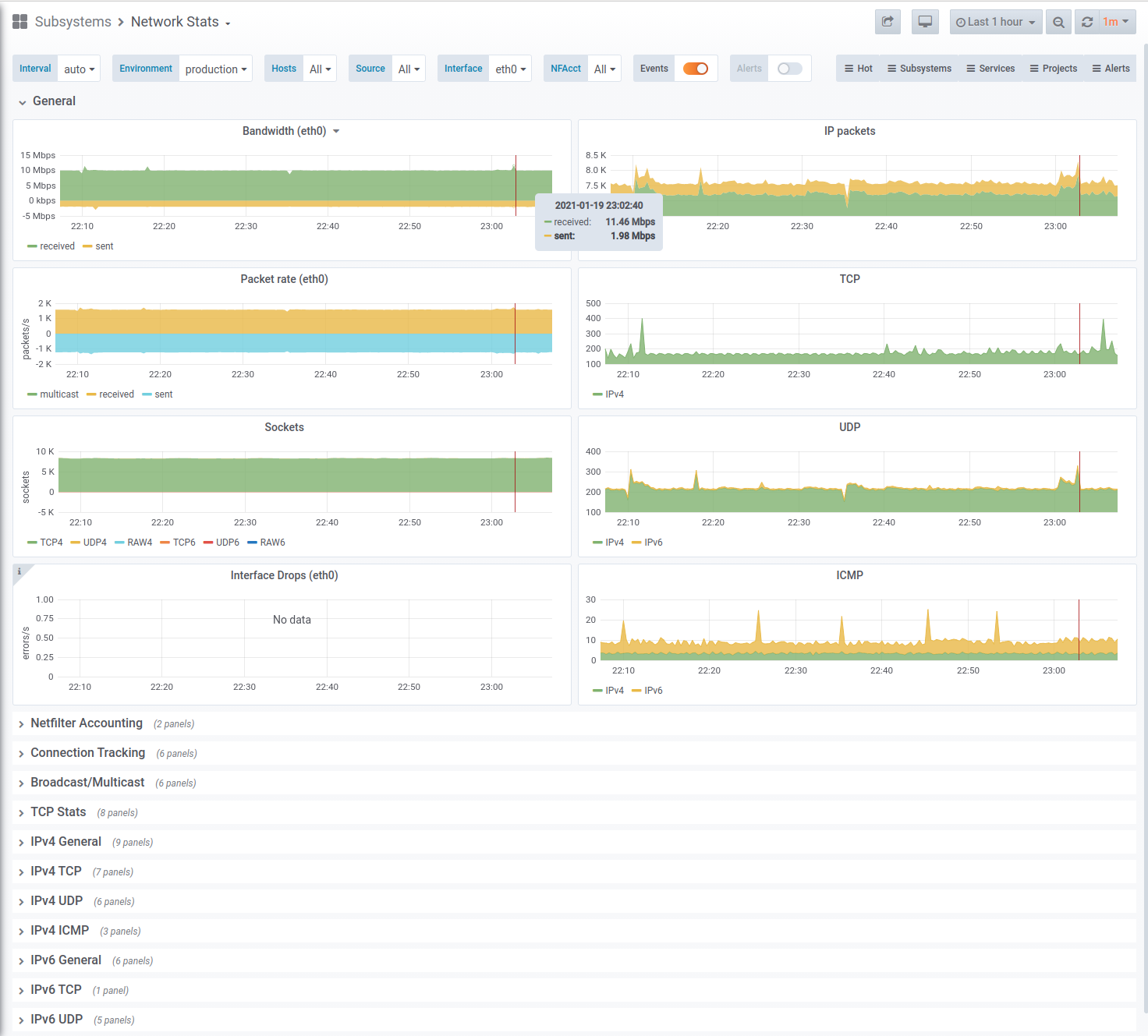Toggle the Events switch off

[696, 69]
